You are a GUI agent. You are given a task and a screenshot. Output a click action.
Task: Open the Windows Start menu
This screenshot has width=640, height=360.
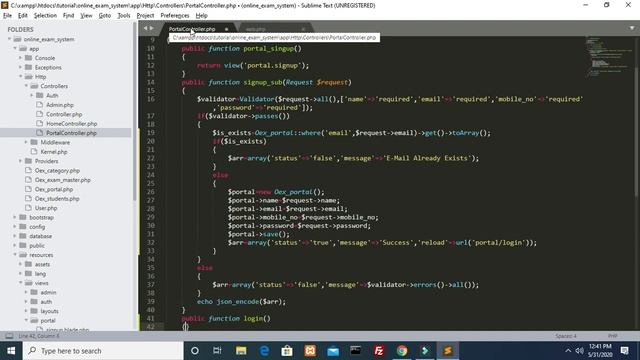(11, 351)
